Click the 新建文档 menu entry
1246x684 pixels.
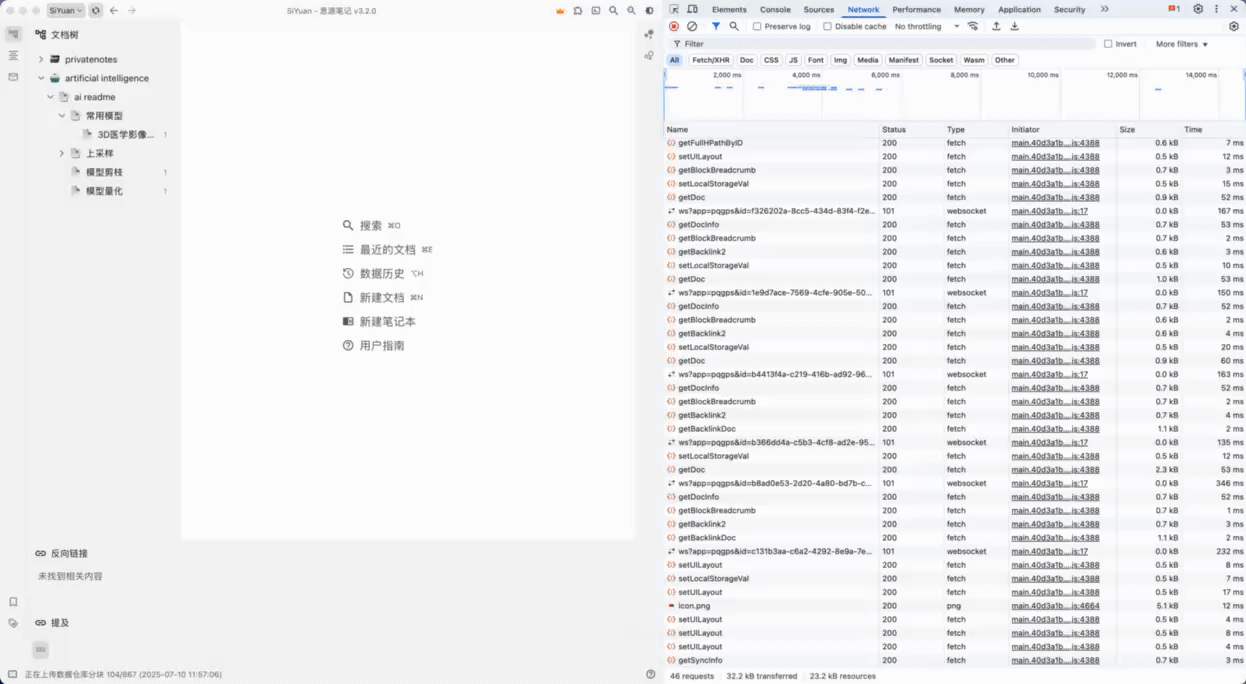(383, 297)
